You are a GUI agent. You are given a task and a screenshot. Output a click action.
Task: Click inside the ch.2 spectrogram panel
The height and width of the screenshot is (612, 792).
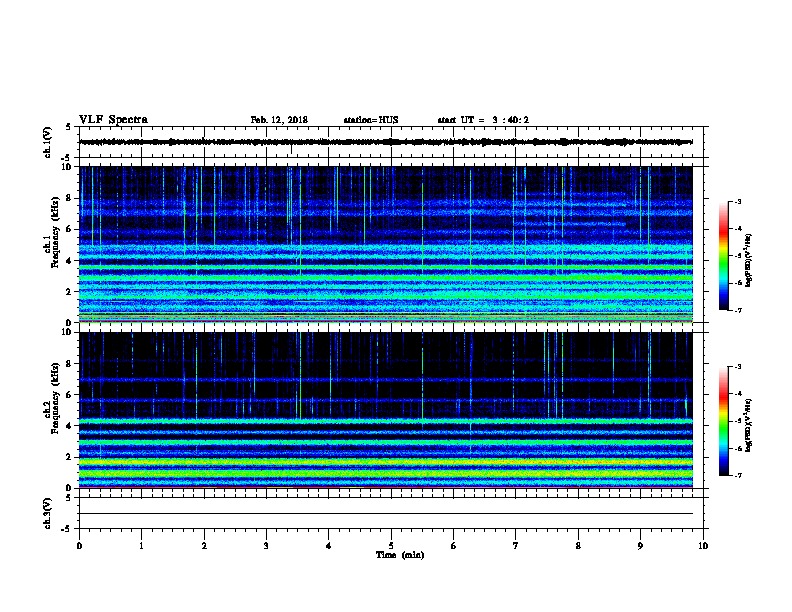pyautogui.click(x=386, y=410)
